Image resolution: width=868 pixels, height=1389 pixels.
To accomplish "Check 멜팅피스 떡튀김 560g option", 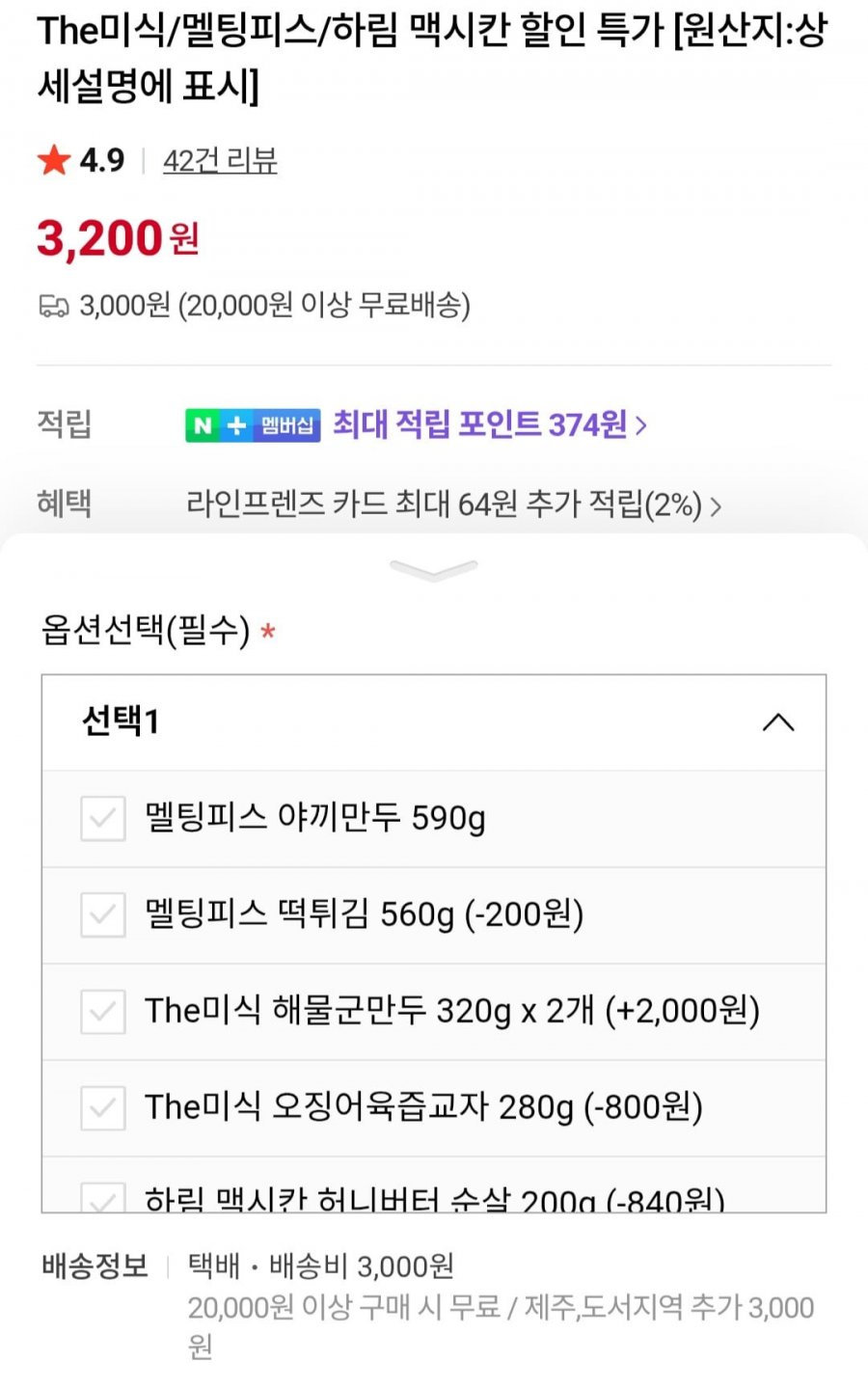I will coord(103,914).
